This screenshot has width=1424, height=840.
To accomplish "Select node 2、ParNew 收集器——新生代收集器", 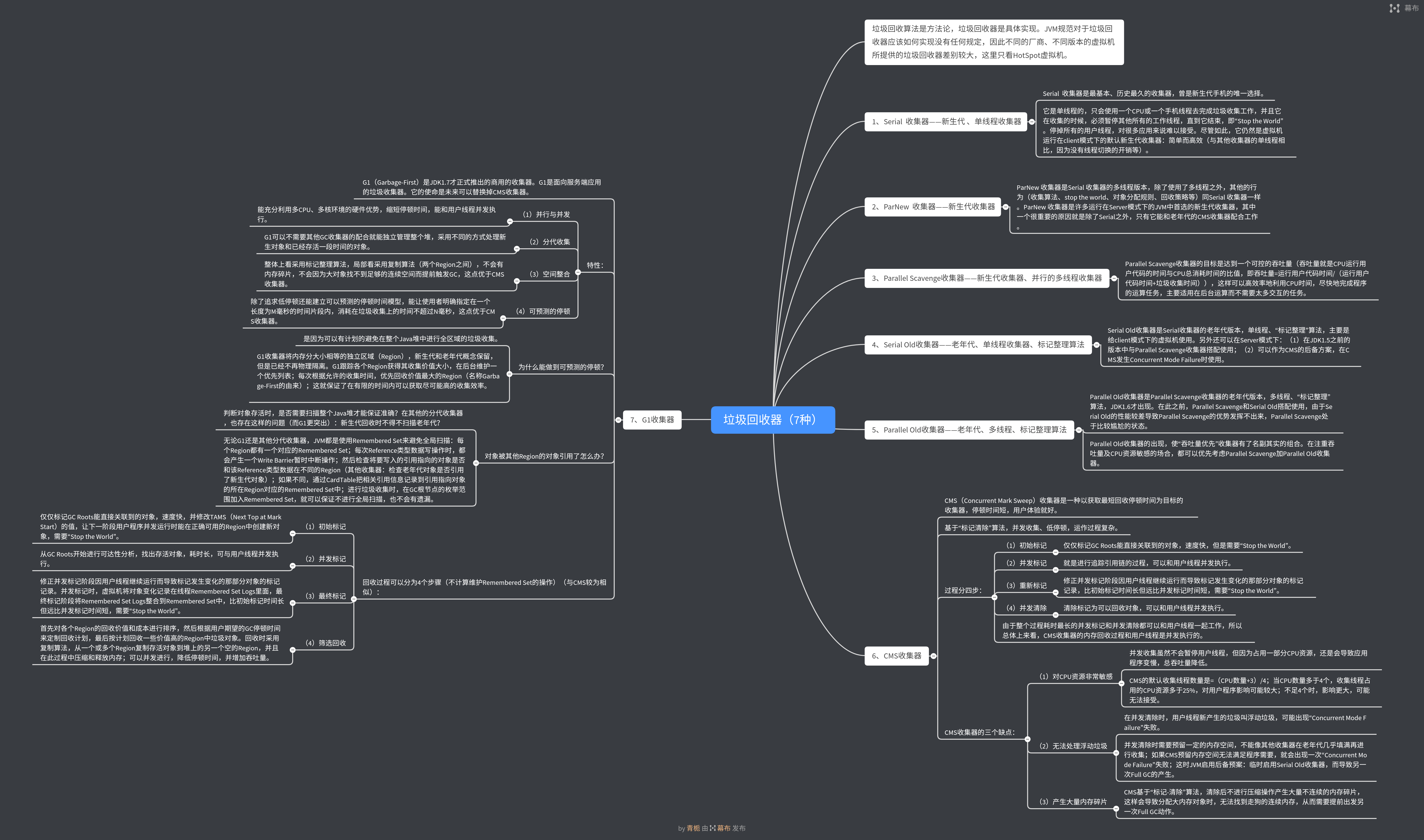I will pyautogui.click(x=933, y=207).
